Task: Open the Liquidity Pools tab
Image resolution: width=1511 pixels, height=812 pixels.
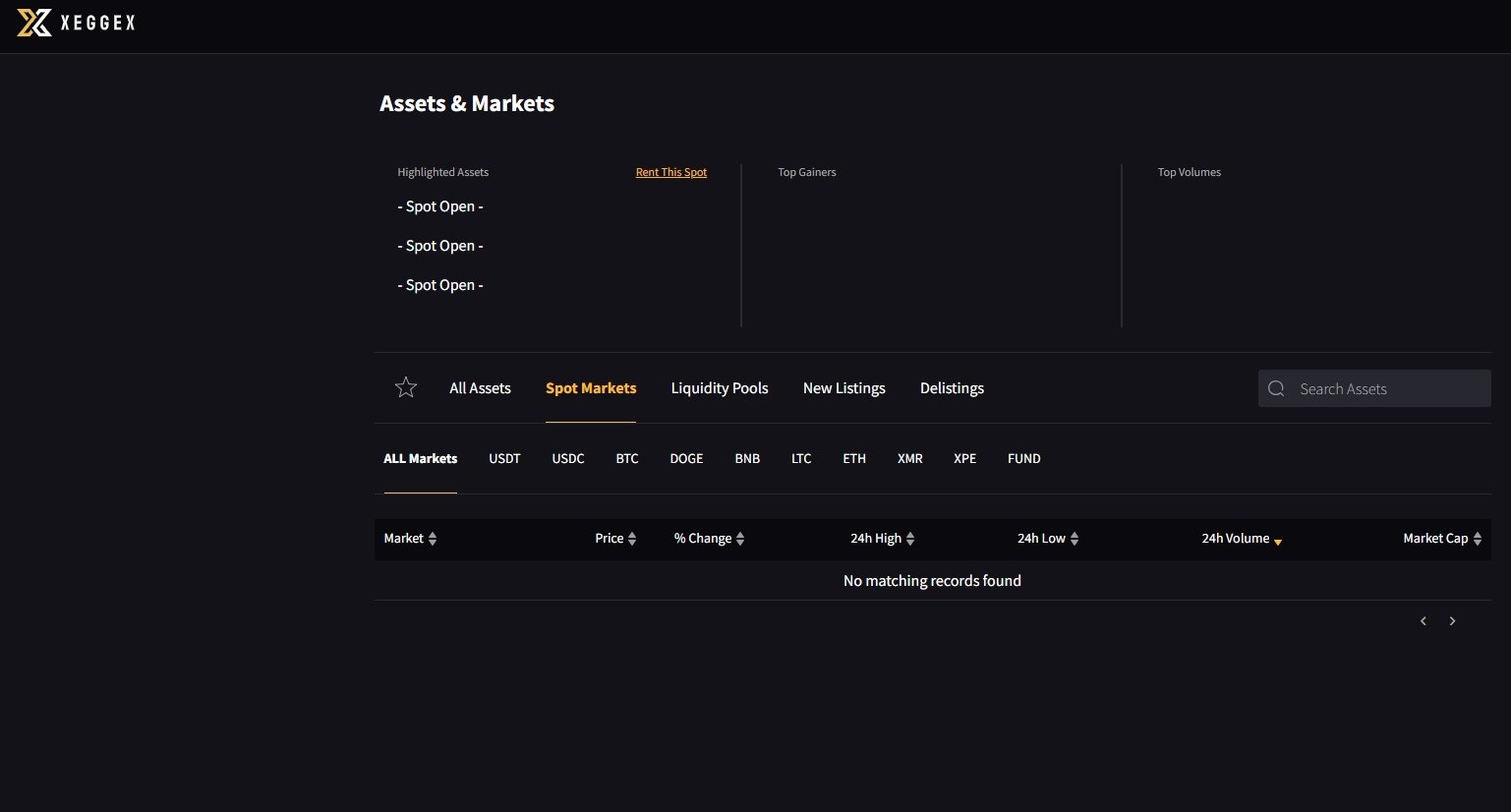Action: point(720,388)
